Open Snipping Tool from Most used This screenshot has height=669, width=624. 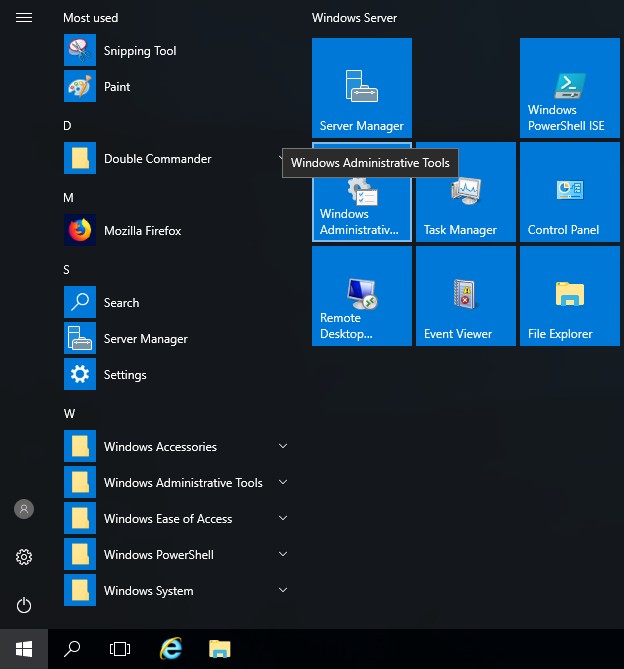pos(139,51)
